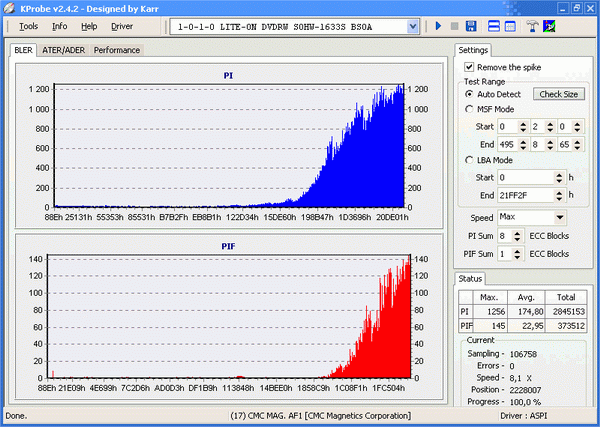Click the Speed value 8,1 X
600x427 pixels.
520,378
